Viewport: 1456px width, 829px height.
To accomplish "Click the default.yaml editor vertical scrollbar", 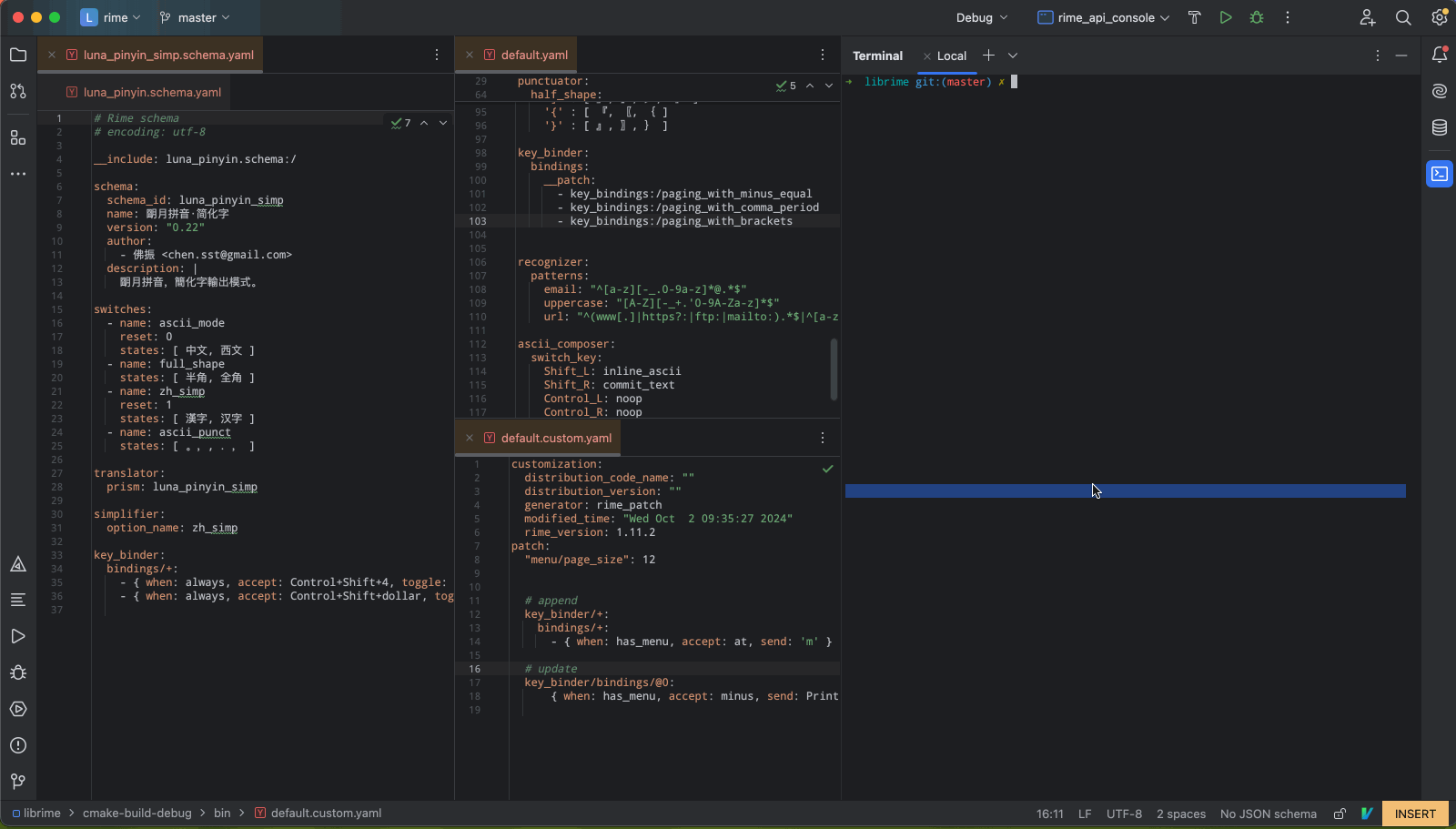I will point(834,369).
